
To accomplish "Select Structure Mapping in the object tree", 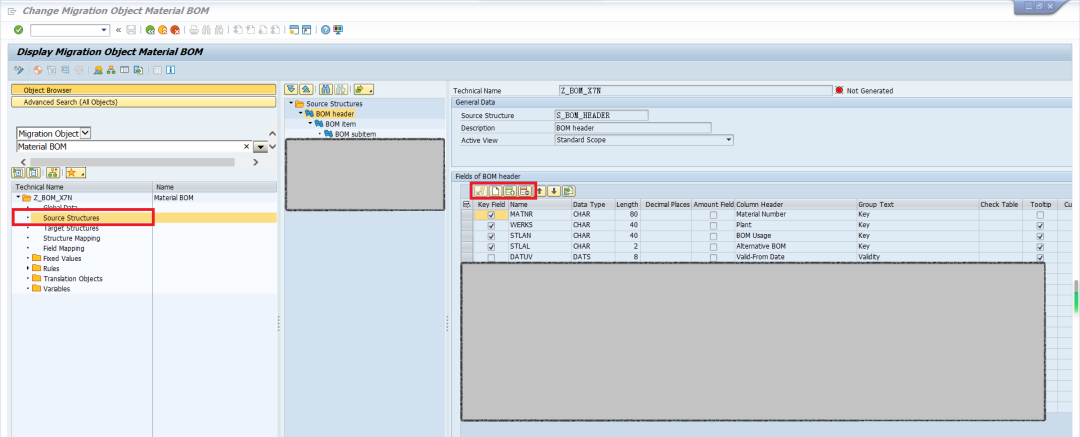I will [72, 238].
